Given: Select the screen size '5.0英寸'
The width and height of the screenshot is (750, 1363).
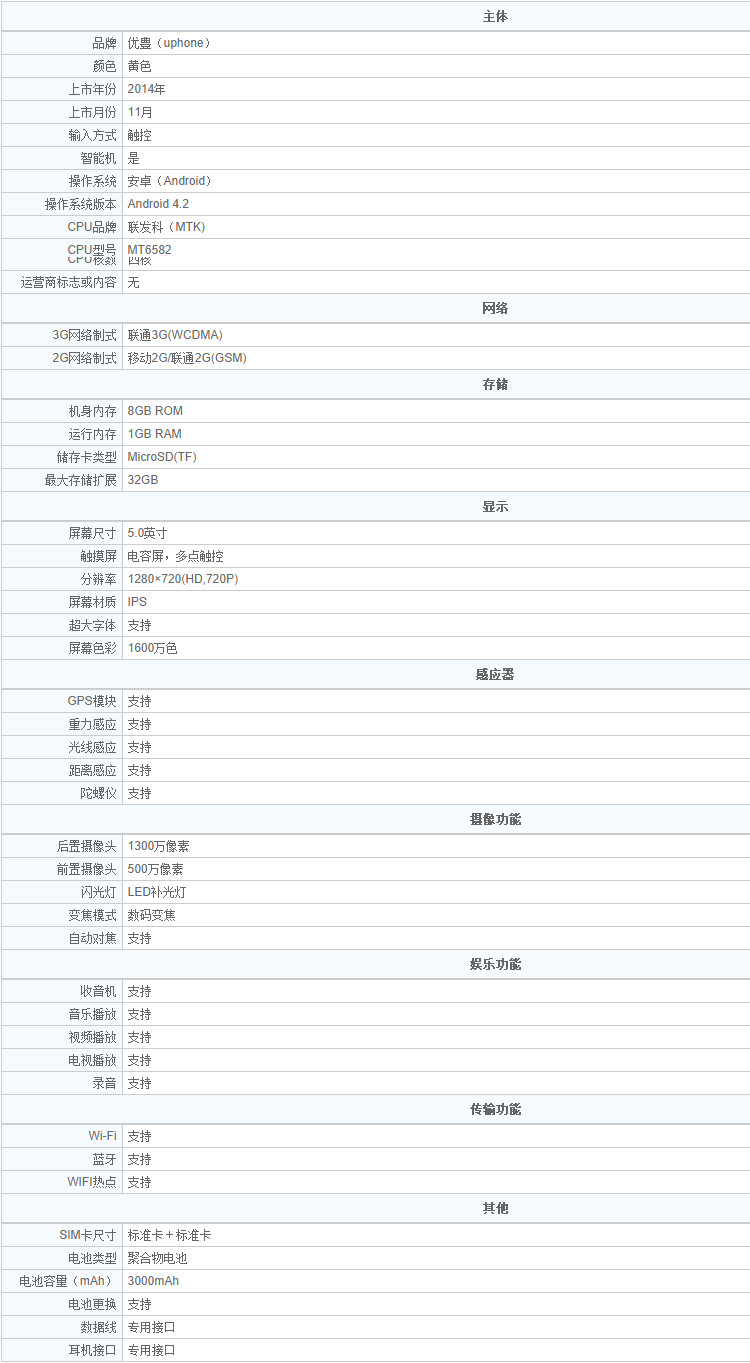Looking at the screenshot, I should 148,533.
